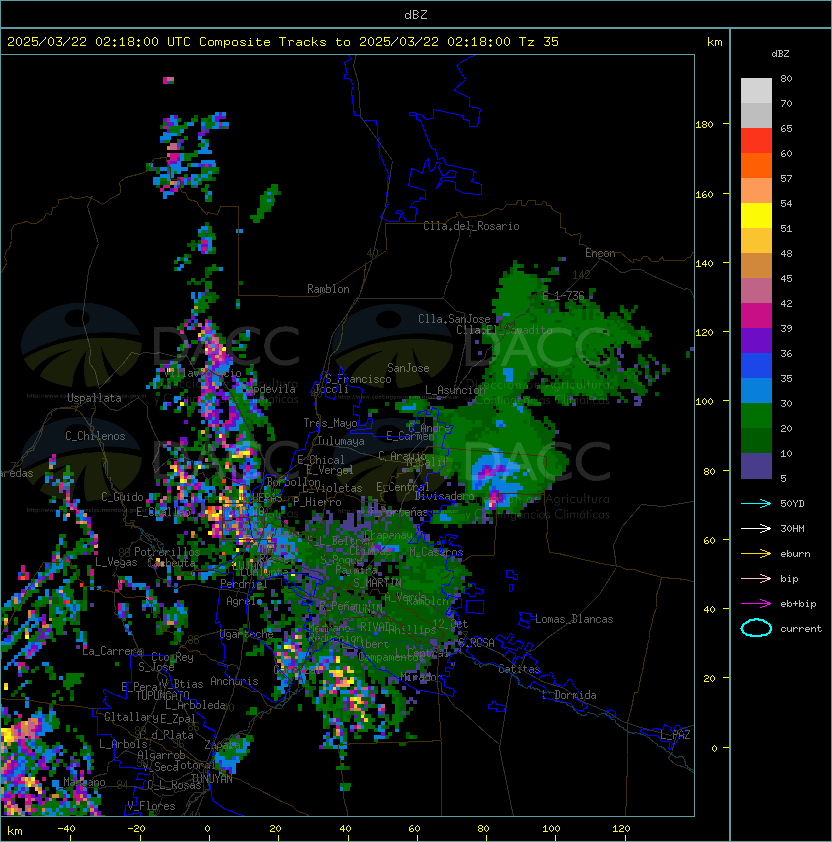
Task: Click the 'P_Hierro' map label
Action: pyautogui.click(x=317, y=502)
